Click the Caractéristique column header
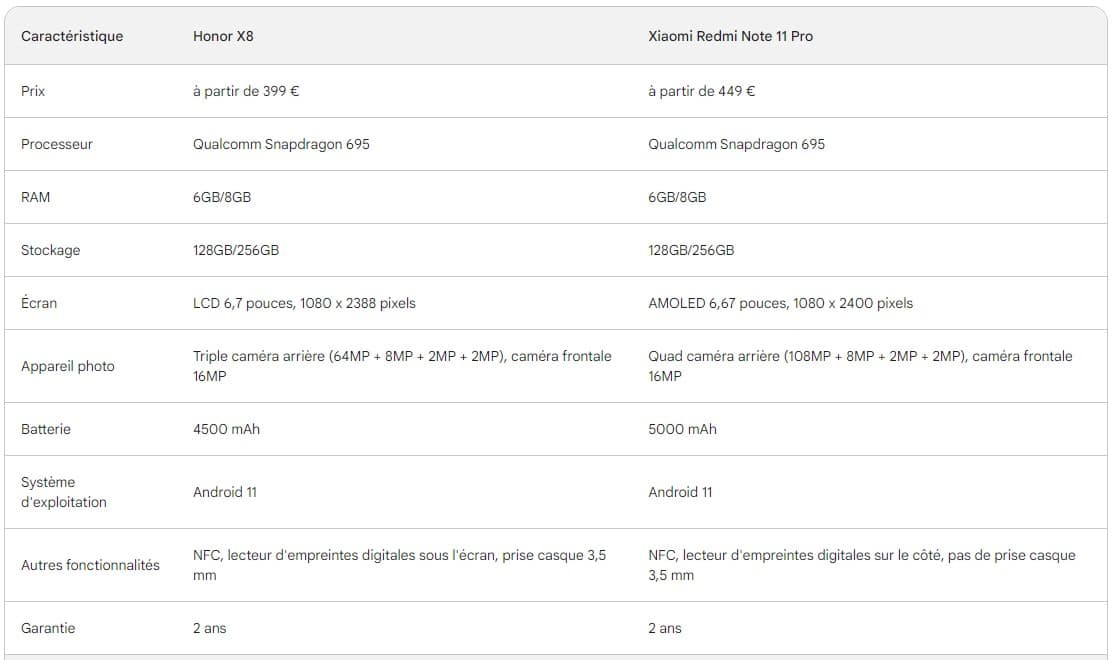This screenshot has width=1118, height=660. 72,36
